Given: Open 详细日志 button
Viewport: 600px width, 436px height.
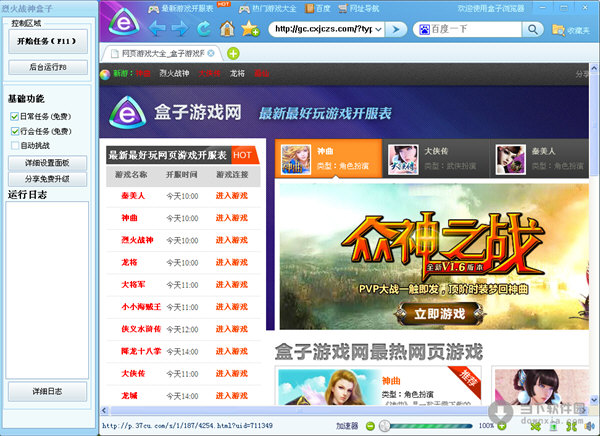Looking at the screenshot, I should click(x=47, y=391).
